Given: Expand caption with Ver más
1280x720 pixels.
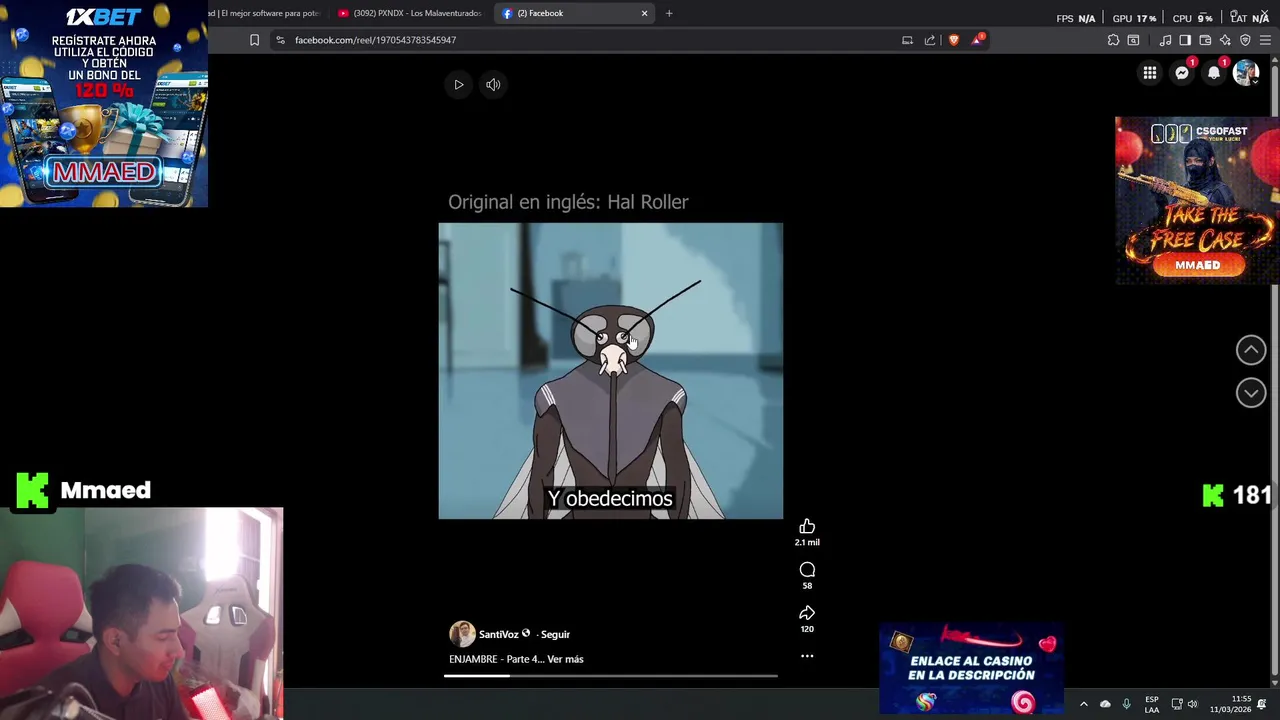Looking at the screenshot, I should click(565, 659).
